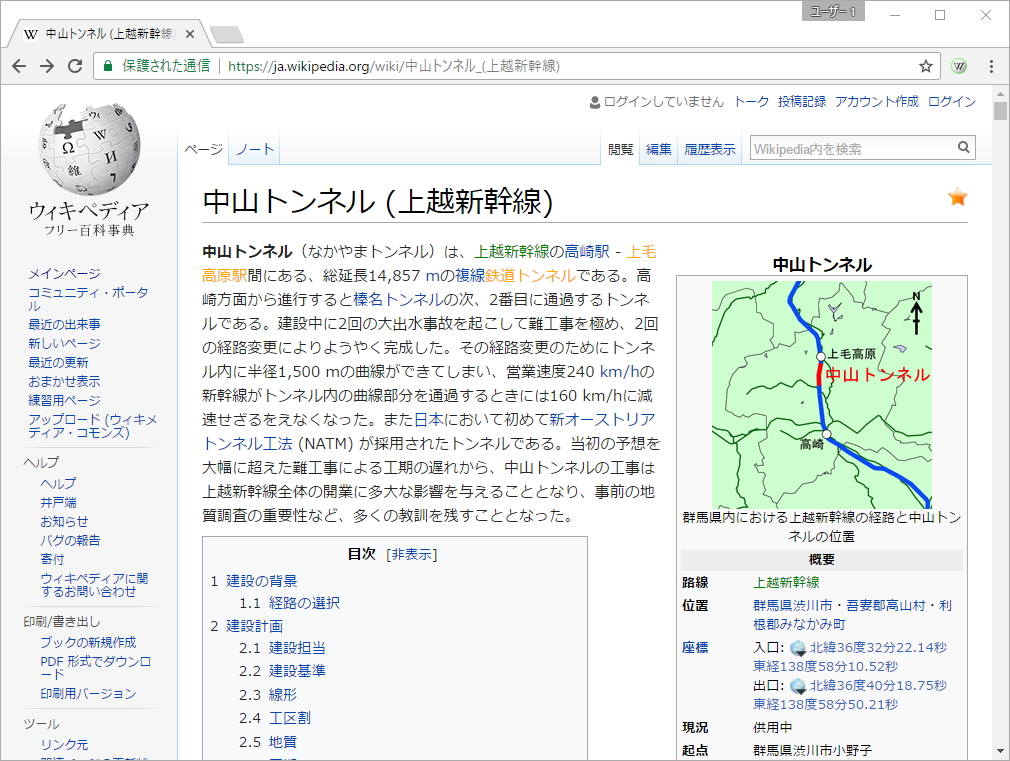Open the Wikipedia extension W icon
1010x761 pixels.
(x=959, y=66)
